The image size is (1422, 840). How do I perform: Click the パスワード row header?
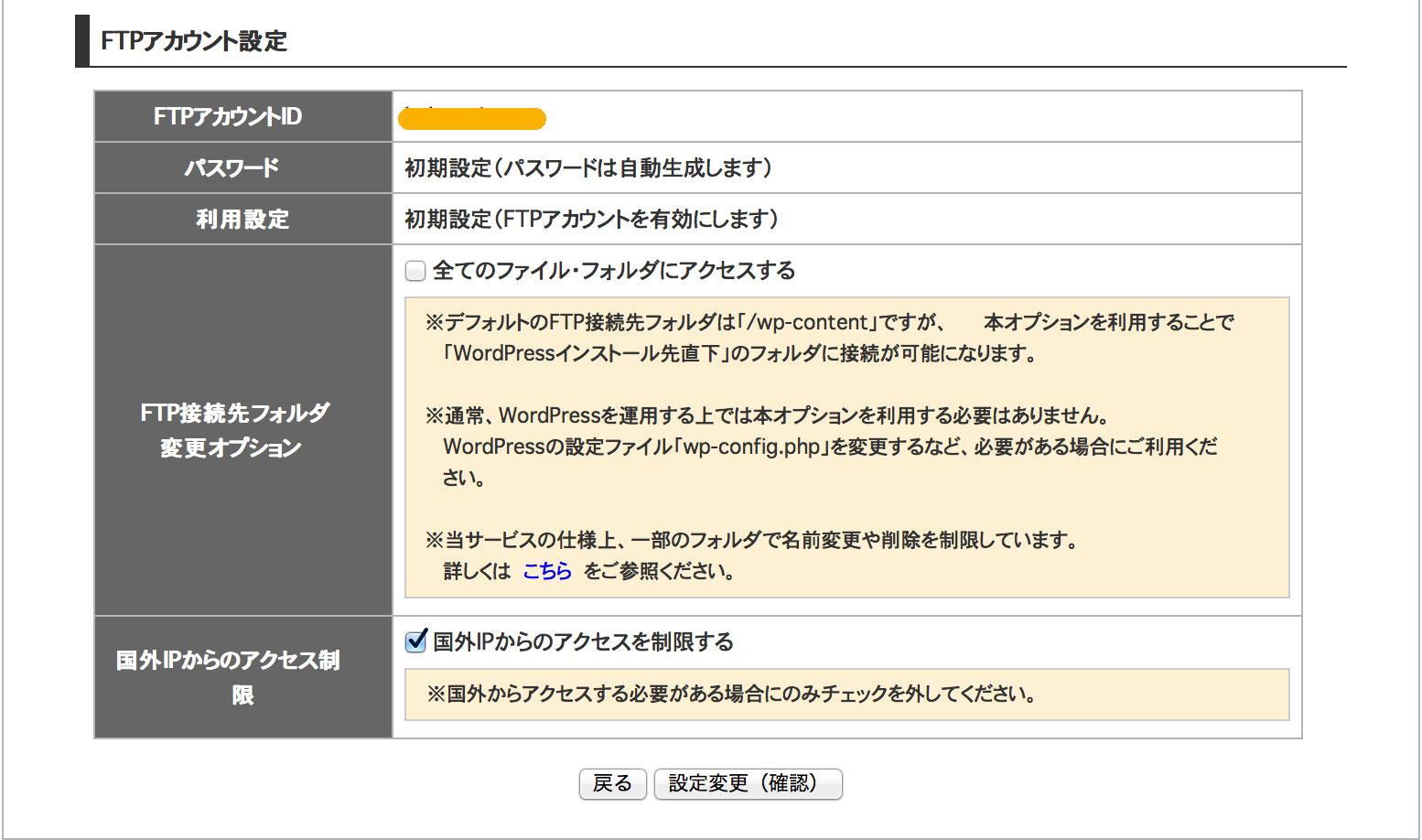click(x=232, y=168)
